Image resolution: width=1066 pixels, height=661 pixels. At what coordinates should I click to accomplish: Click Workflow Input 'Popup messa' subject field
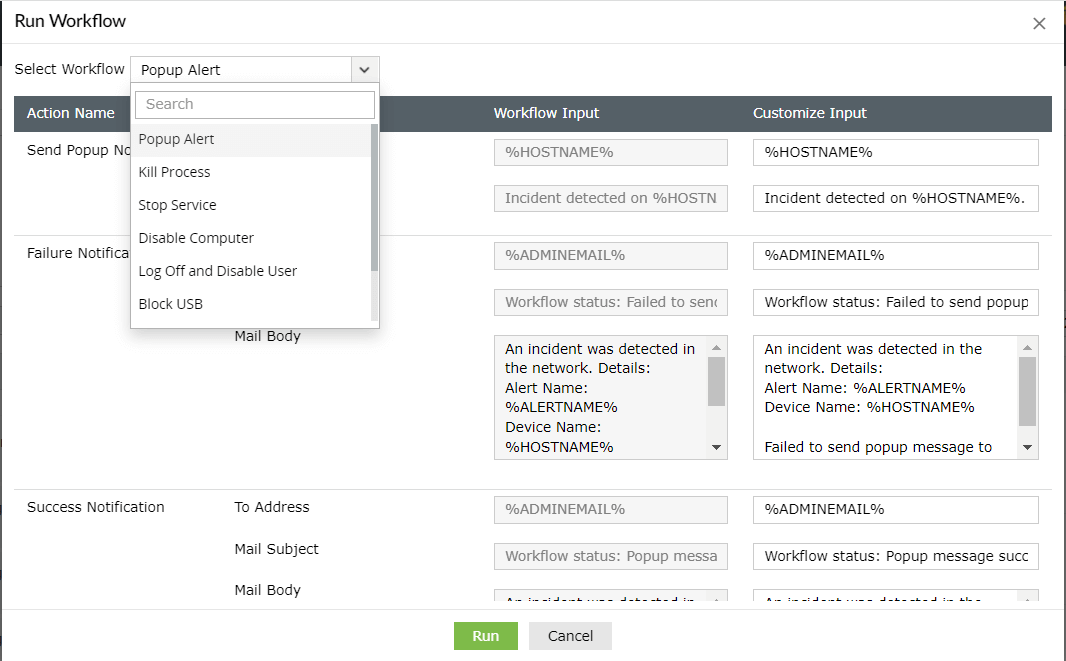click(x=611, y=556)
